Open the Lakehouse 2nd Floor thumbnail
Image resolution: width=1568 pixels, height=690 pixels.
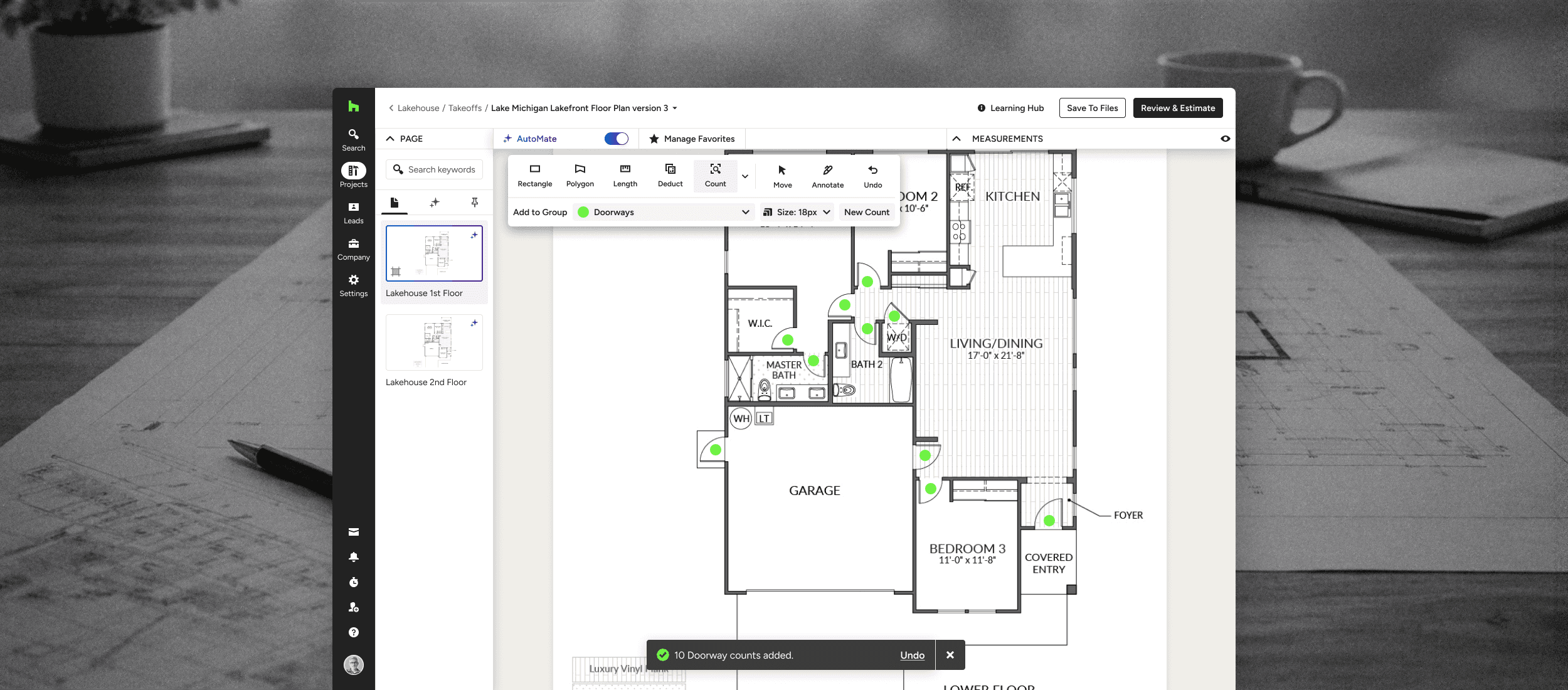[x=434, y=343]
